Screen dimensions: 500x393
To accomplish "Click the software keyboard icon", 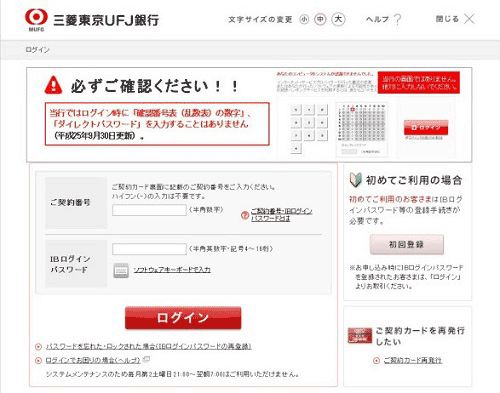I will [121, 270].
